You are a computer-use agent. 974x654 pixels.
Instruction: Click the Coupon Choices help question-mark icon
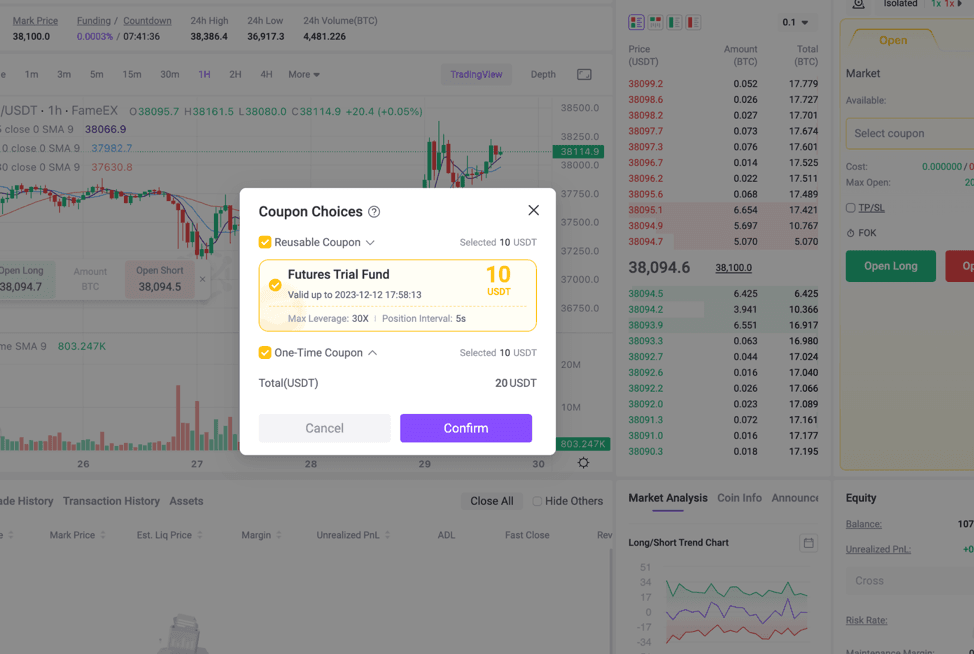(374, 212)
